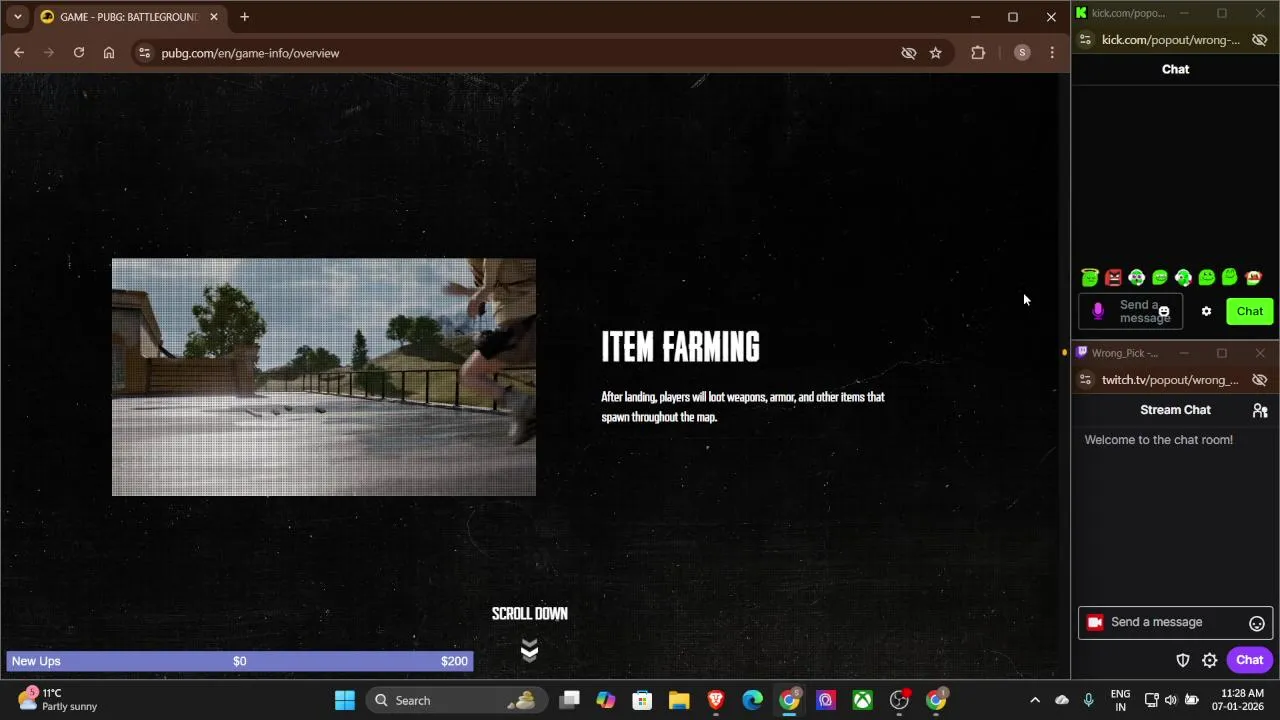
Task: Open Chrome's three-dot menu
Action: coord(1052,53)
